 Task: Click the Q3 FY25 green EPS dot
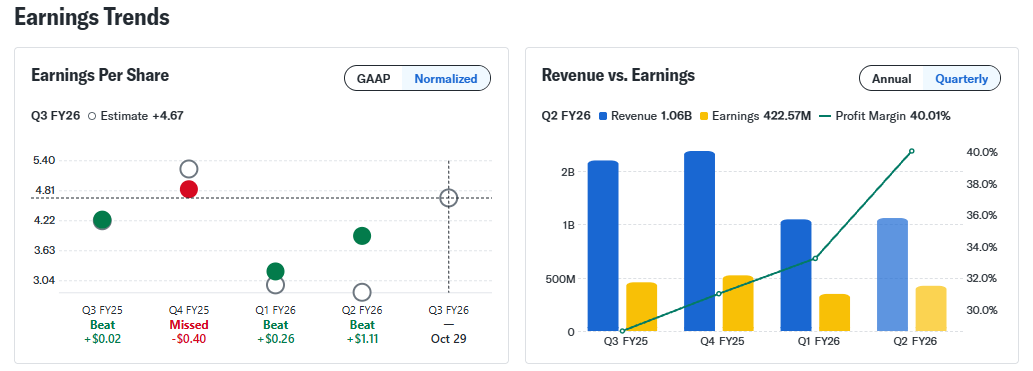pyautogui.click(x=102, y=220)
